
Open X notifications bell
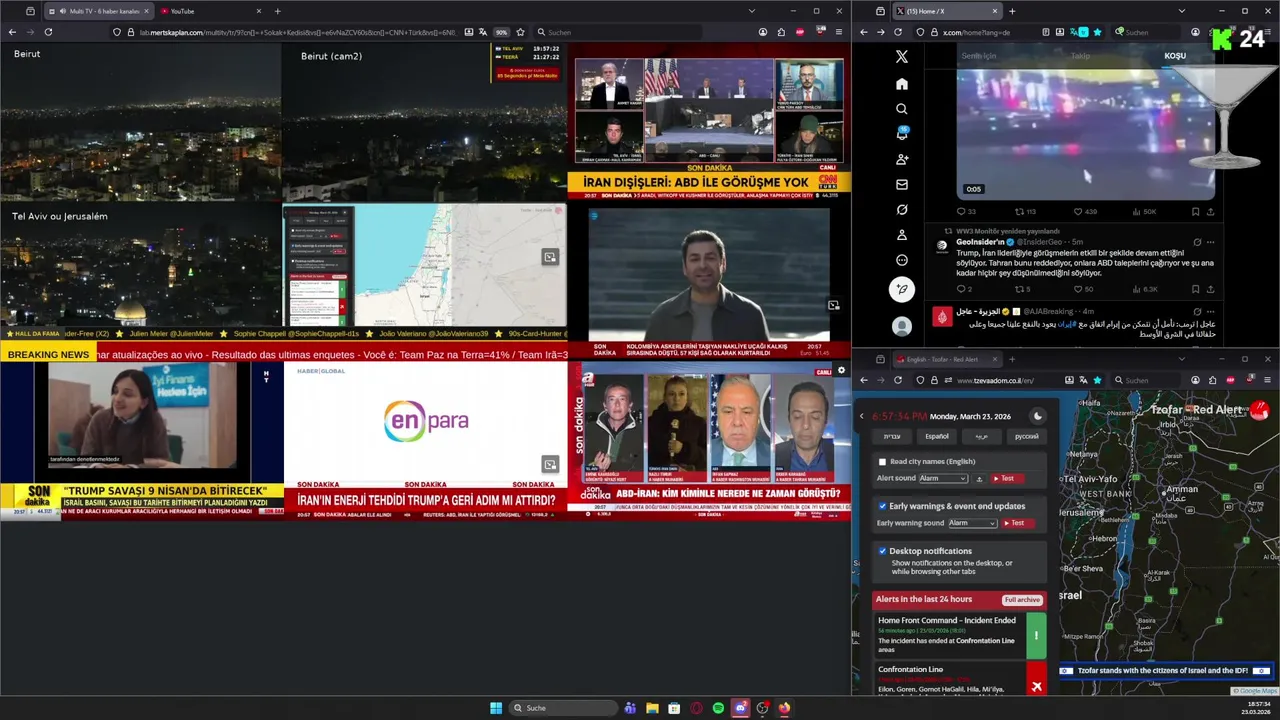coord(901,134)
